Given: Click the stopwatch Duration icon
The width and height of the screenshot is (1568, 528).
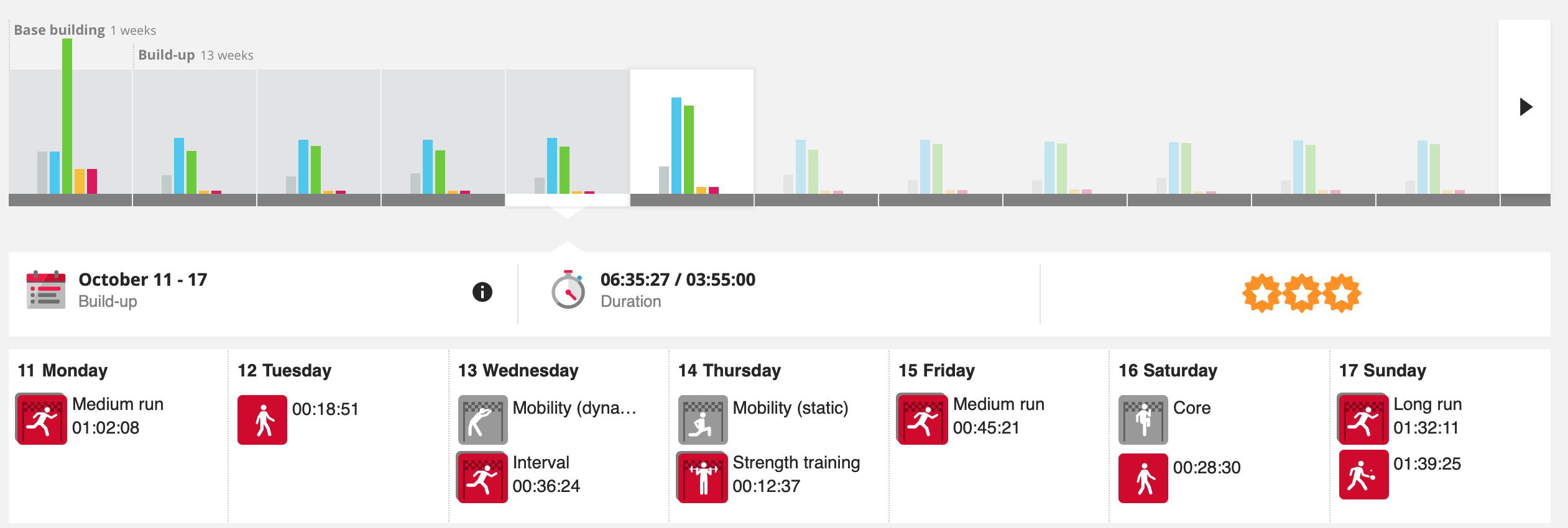Looking at the screenshot, I should tap(568, 290).
